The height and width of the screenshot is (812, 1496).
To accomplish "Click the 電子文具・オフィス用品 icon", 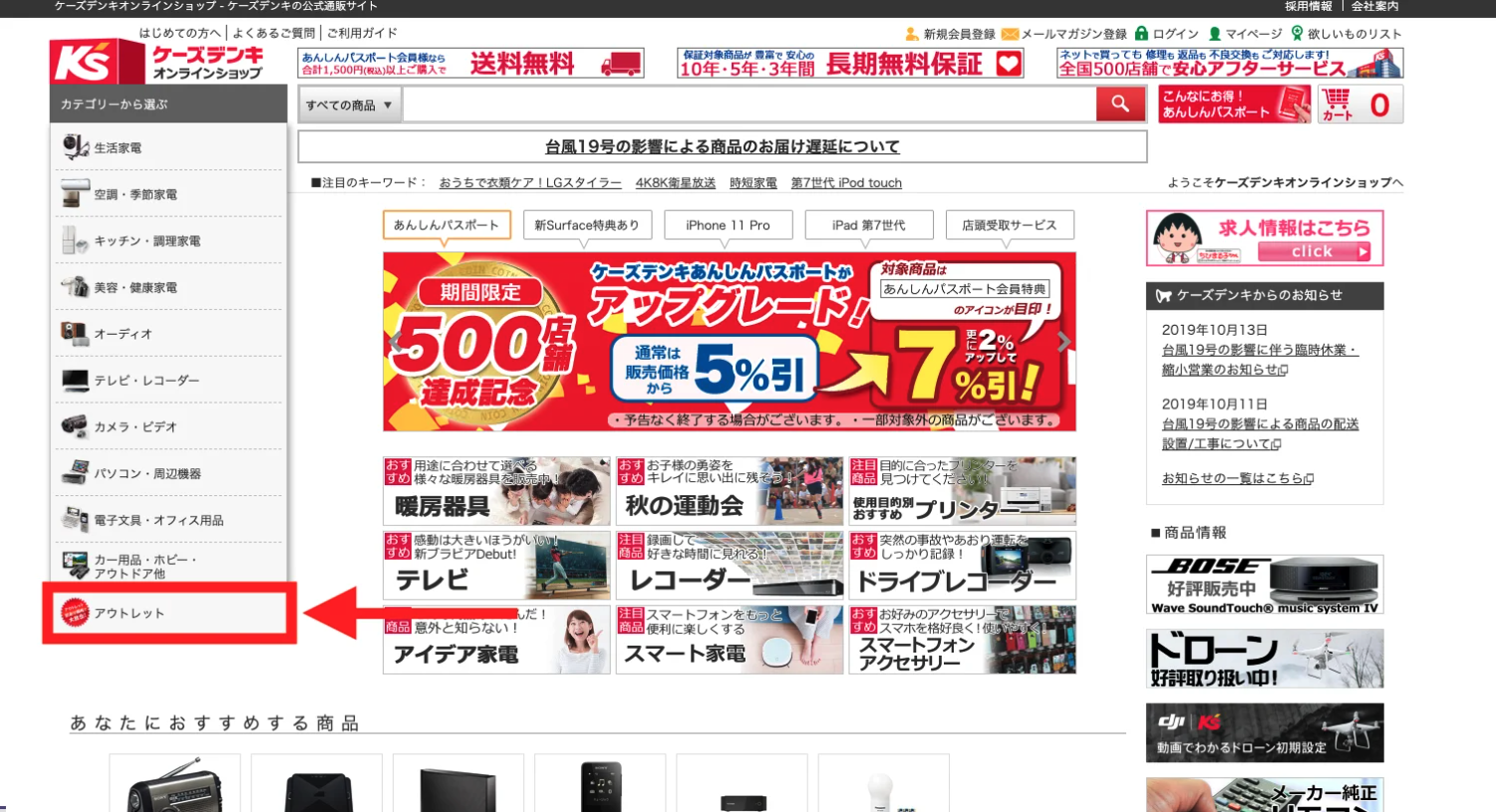I will [x=76, y=519].
